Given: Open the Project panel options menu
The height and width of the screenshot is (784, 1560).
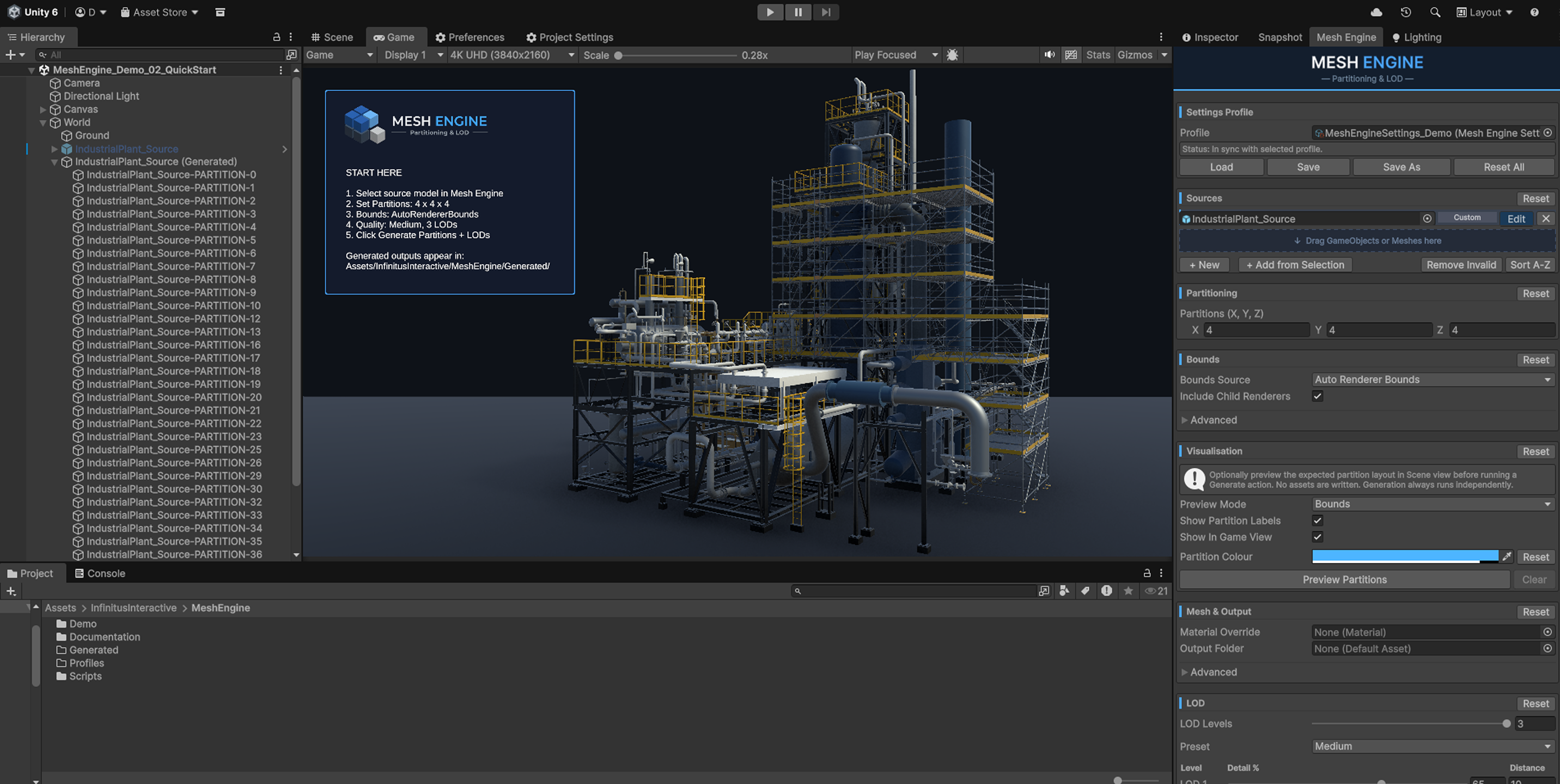Looking at the screenshot, I should click(1161, 573).
